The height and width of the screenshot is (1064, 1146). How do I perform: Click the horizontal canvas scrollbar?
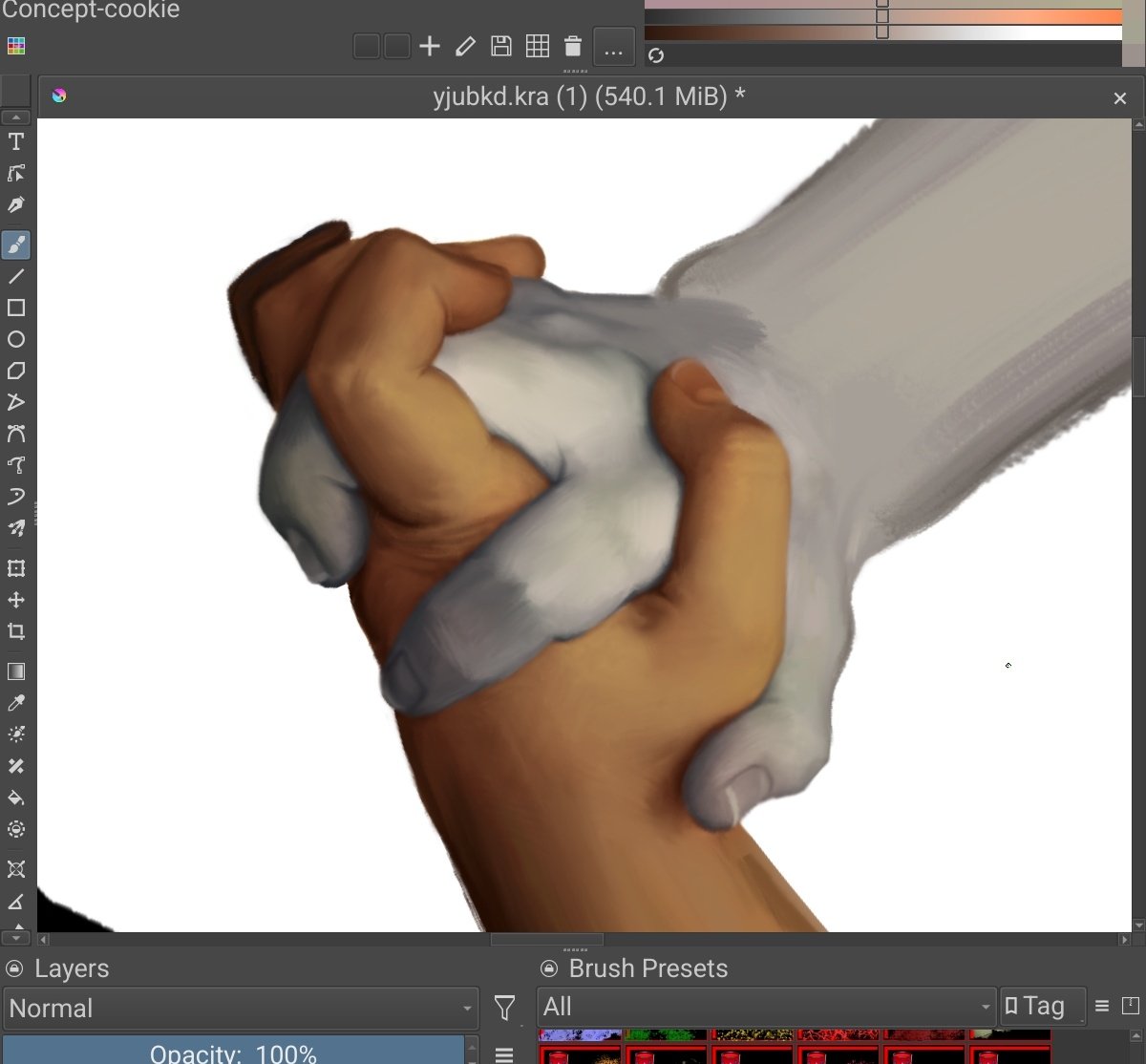coord(547,940)
